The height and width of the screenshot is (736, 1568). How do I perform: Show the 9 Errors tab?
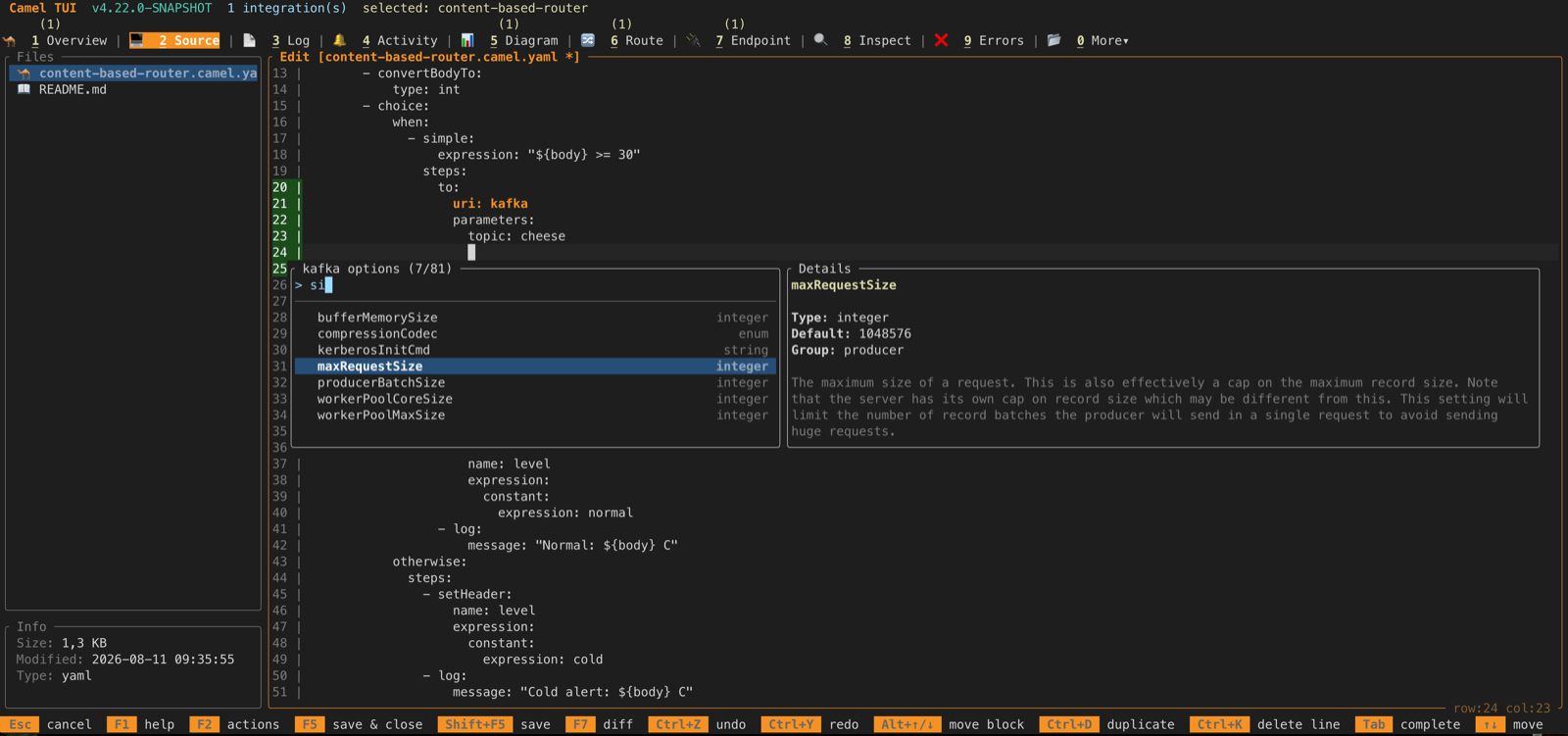pos(995,41)
